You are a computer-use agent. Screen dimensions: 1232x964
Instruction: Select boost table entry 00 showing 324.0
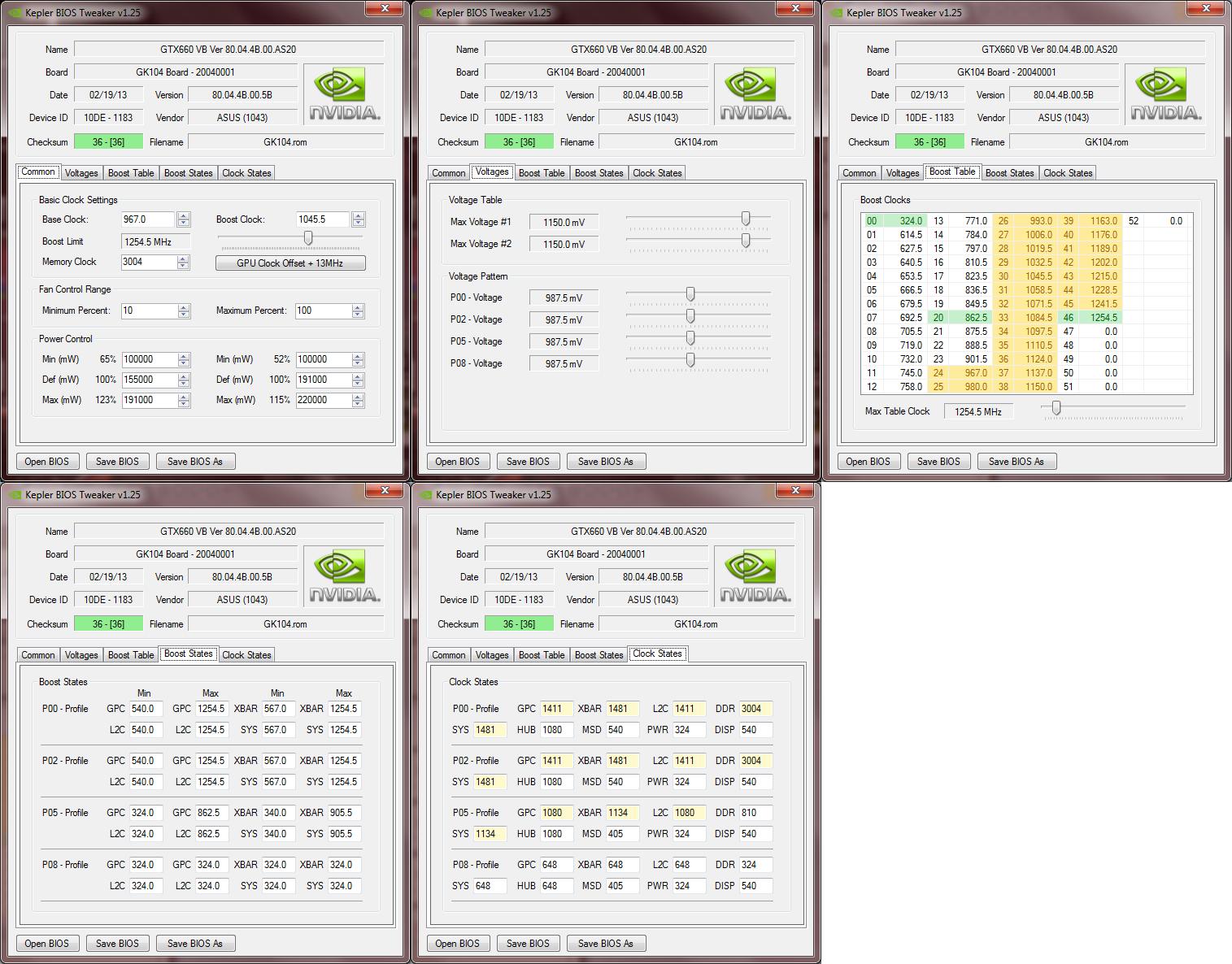click(895, 221)
